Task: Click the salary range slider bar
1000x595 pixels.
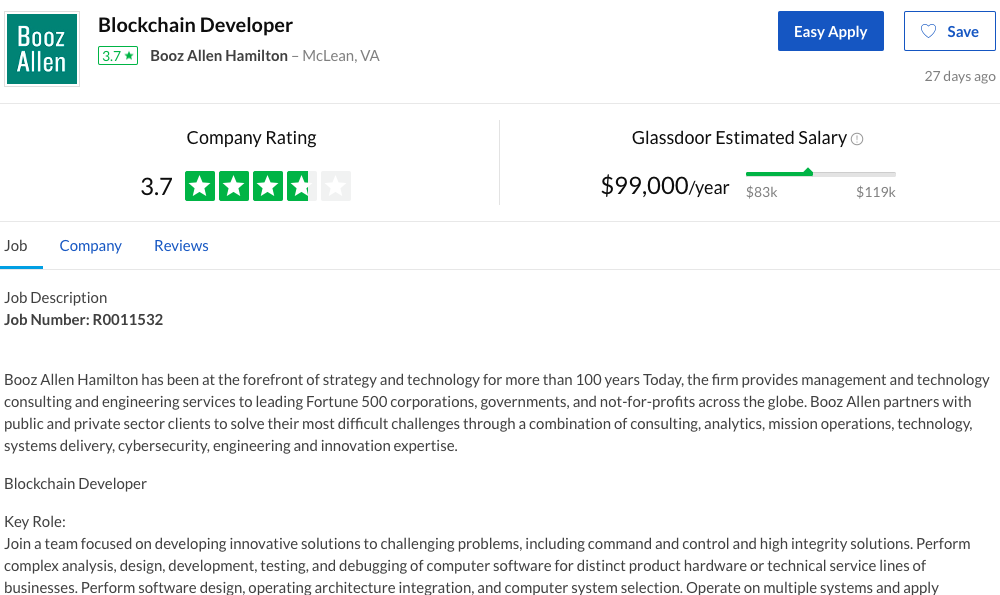Action: pyautogui.click(x=820, y=174)
